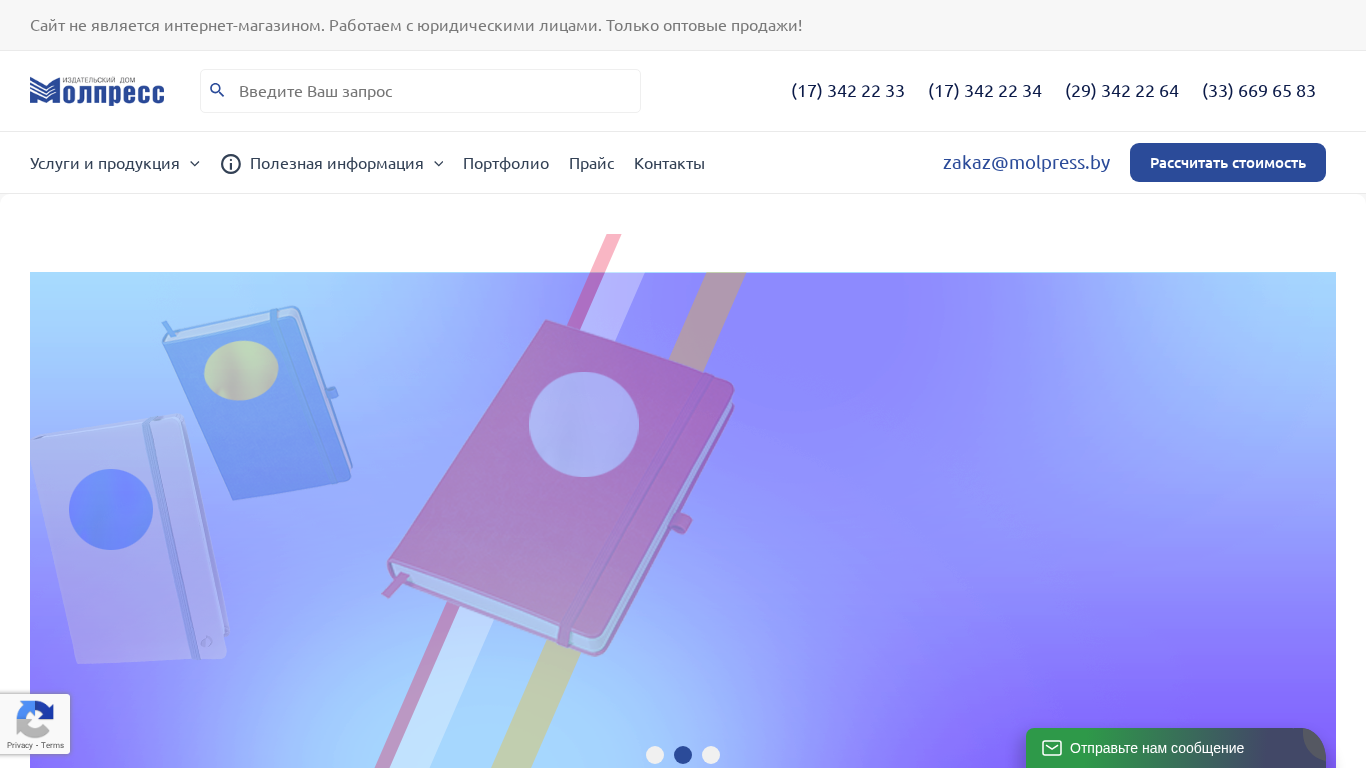Click the Privacy link in reCAPTCHA badge

pyautogui.click(x=19, y=745)
